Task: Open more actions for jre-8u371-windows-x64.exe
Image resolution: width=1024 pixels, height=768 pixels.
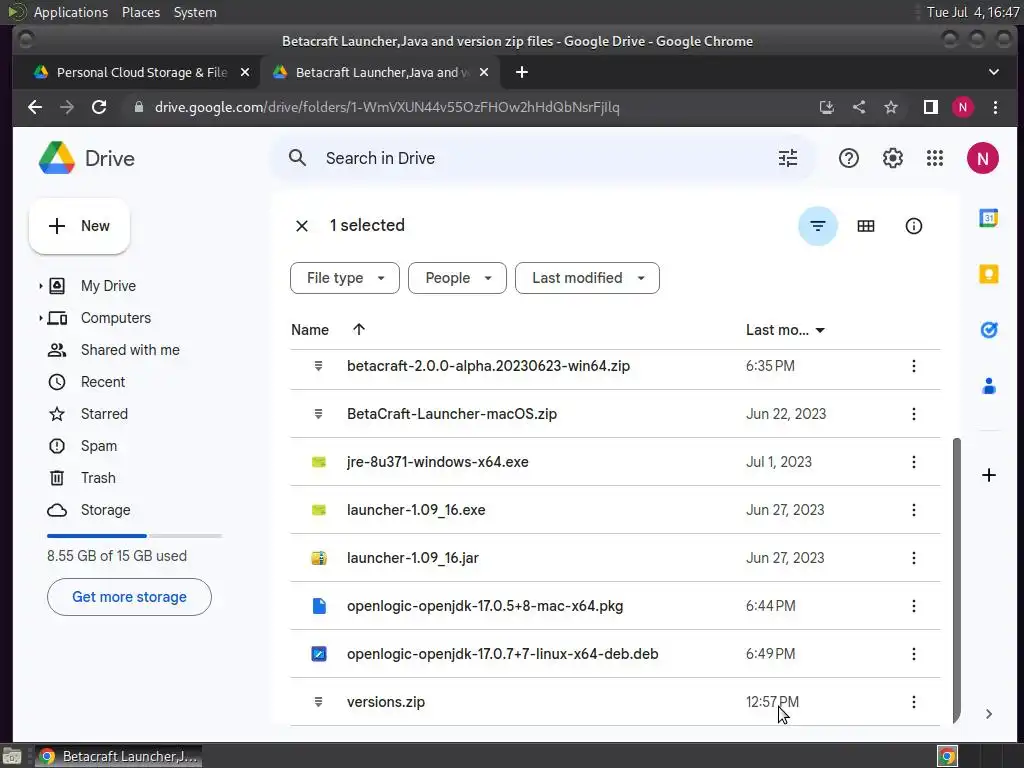Action: pos(914,462)
